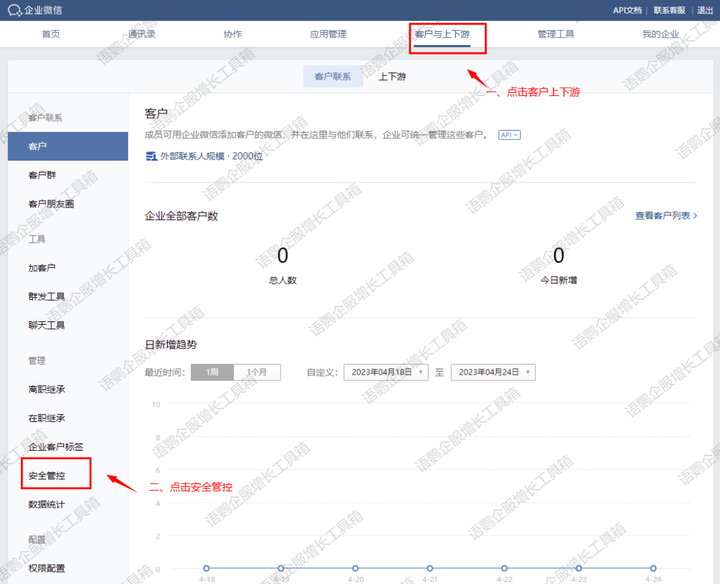Switch to the 上下游 tab
Image resolution: width=720 pixels, height=584 pixels.
point(392,77)
